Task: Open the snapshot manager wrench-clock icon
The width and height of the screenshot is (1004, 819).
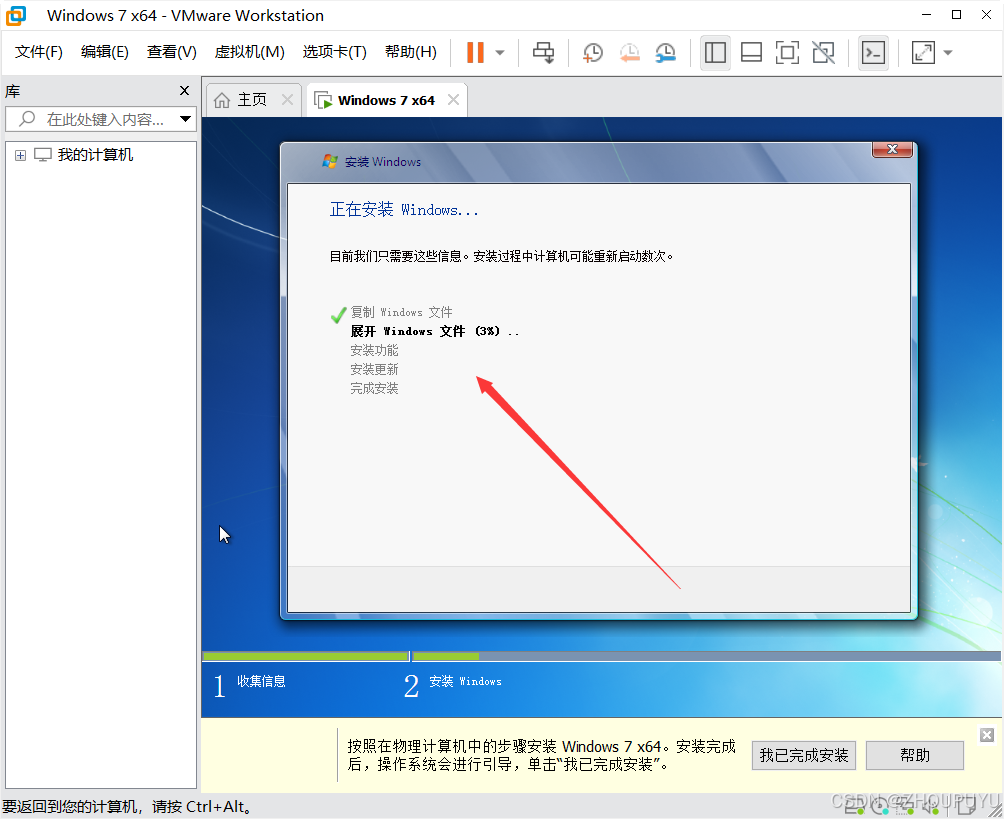Action: (x=666, y=53)
